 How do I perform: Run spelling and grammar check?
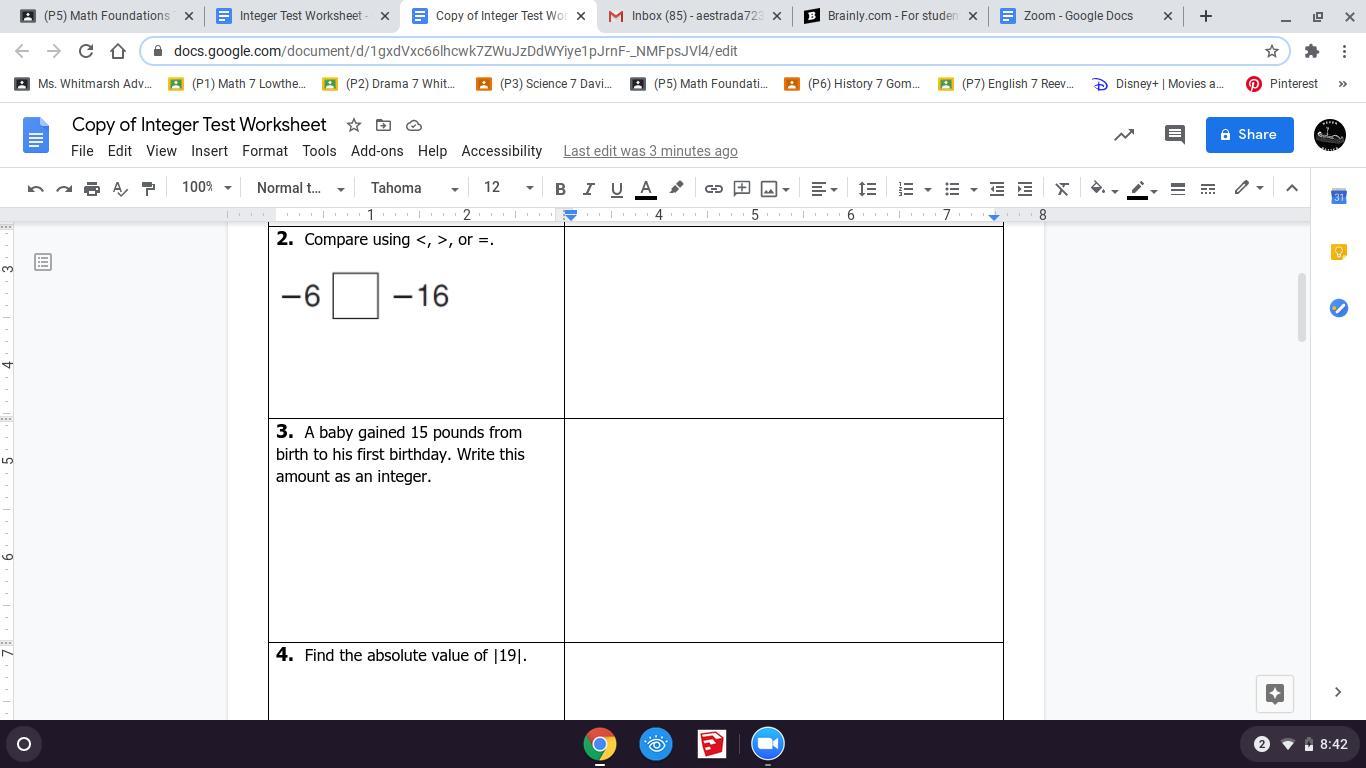tap(120, 188)
